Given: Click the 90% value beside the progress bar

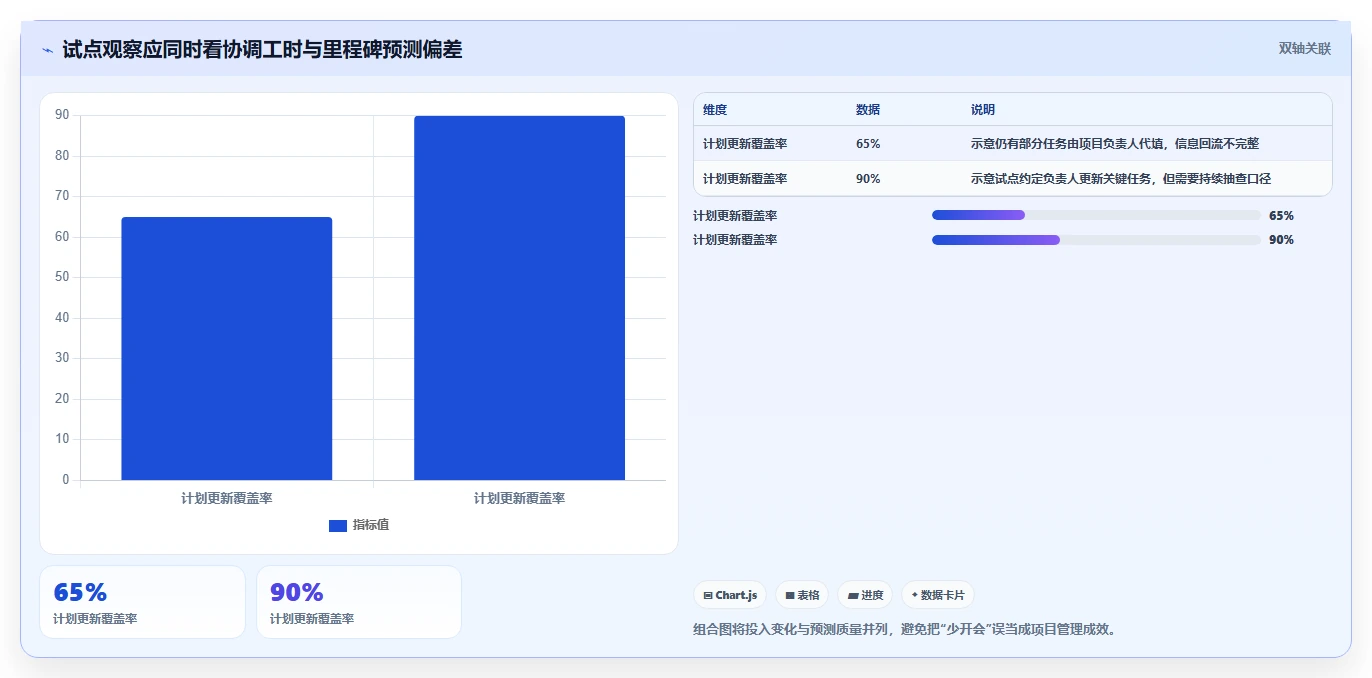Looking at the screenshot, I should tap(1281, 240).
